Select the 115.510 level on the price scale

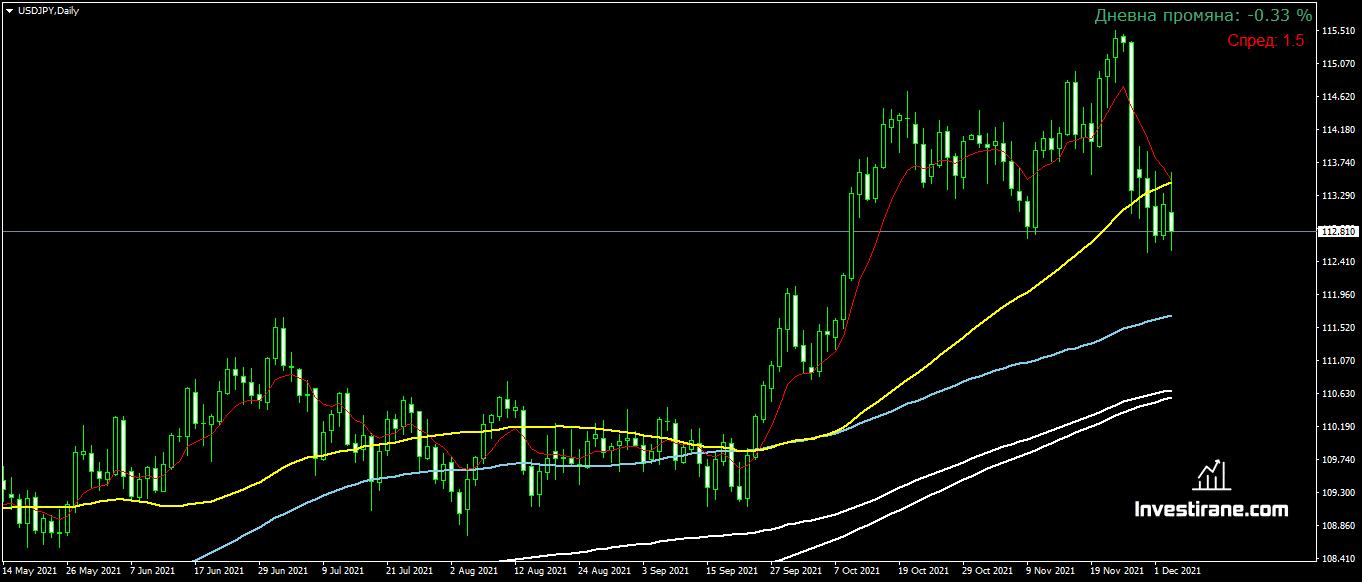1340,30
